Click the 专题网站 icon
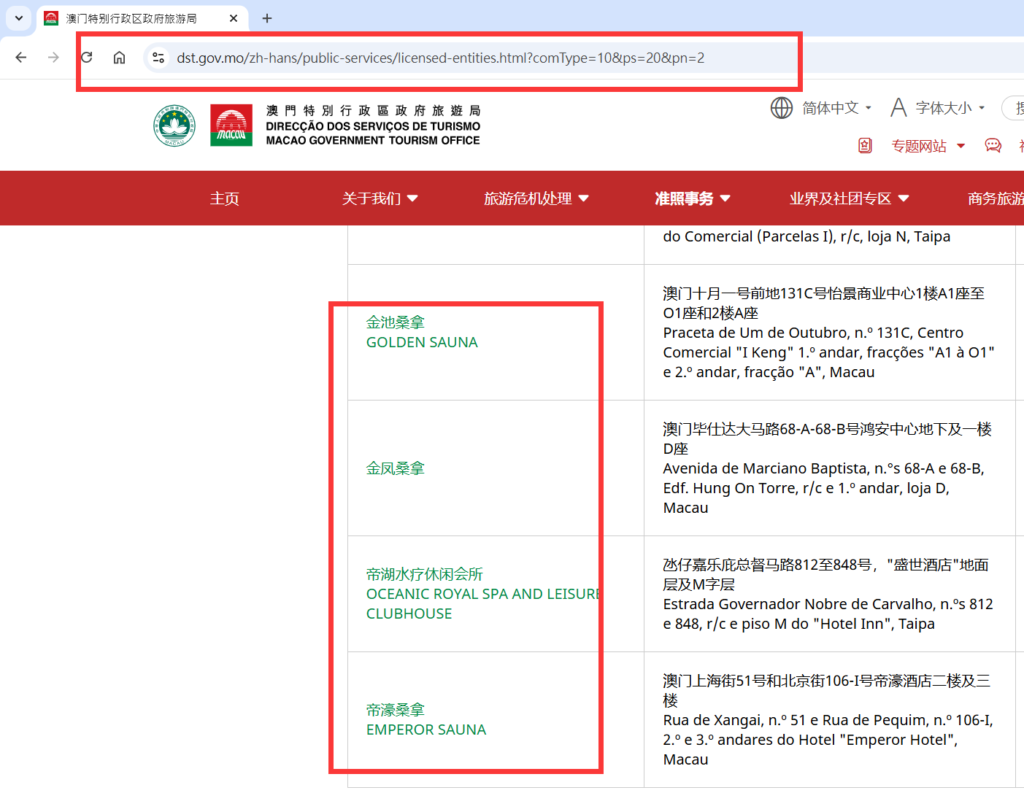Screen dimensions: 1024x793 tap(865, 146)
